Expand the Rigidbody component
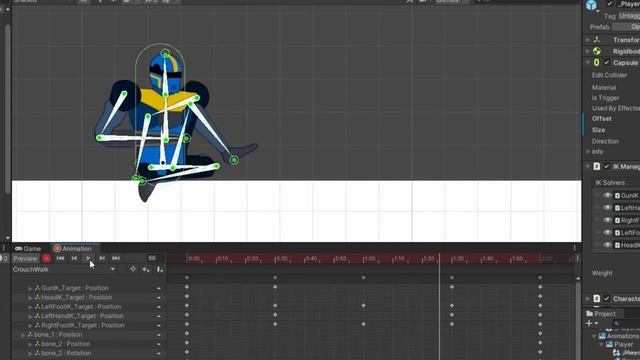The image size is (640, 360). point(588,51)
